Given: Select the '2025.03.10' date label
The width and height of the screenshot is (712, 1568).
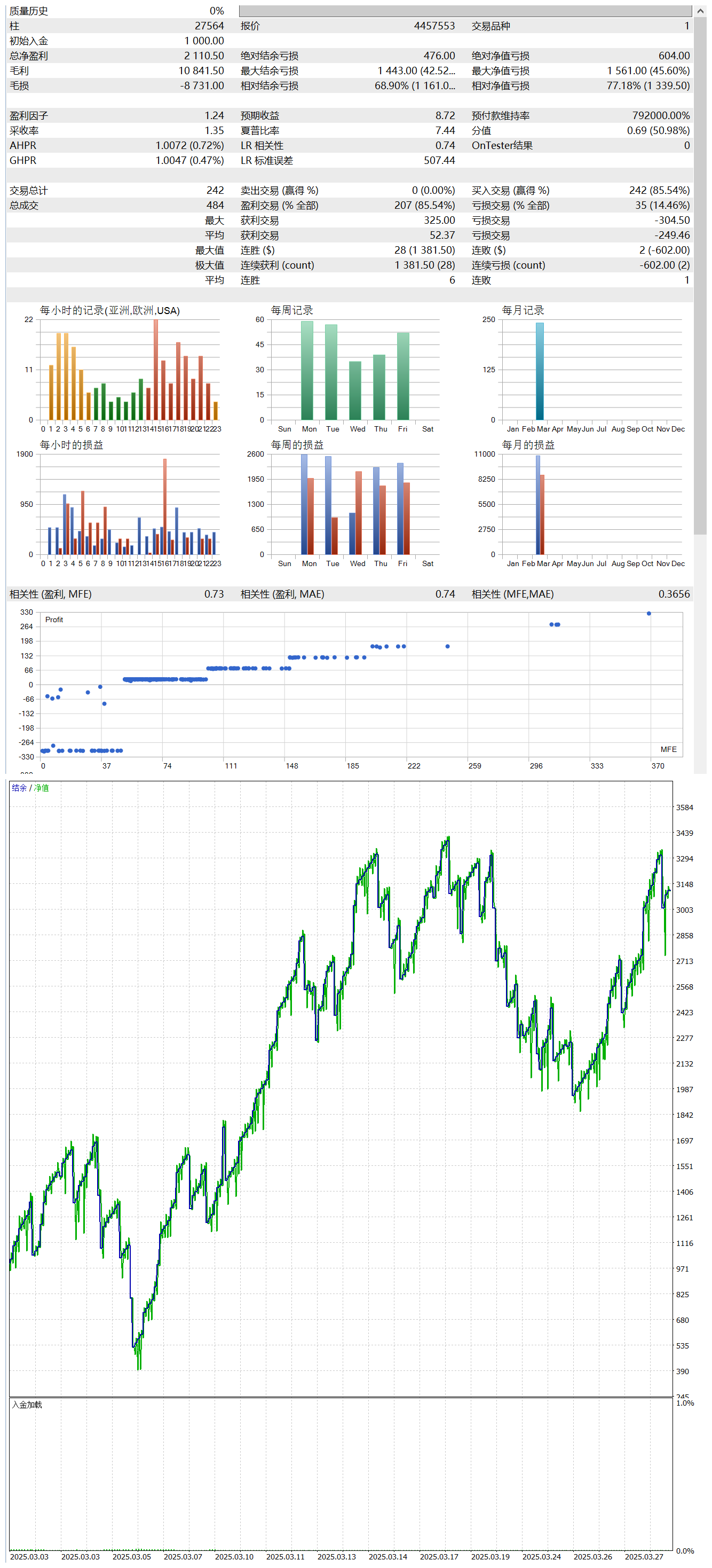Looking at the screenshot, I should click(x=234, y=1556).
